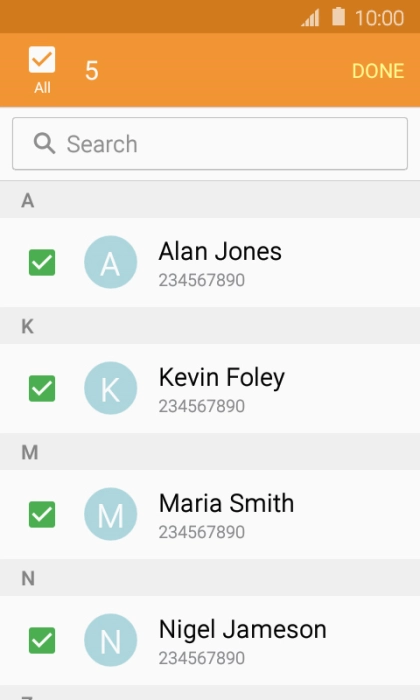Open Alan Jones avatar icon

pyautogui.click(x=111, y=262)
